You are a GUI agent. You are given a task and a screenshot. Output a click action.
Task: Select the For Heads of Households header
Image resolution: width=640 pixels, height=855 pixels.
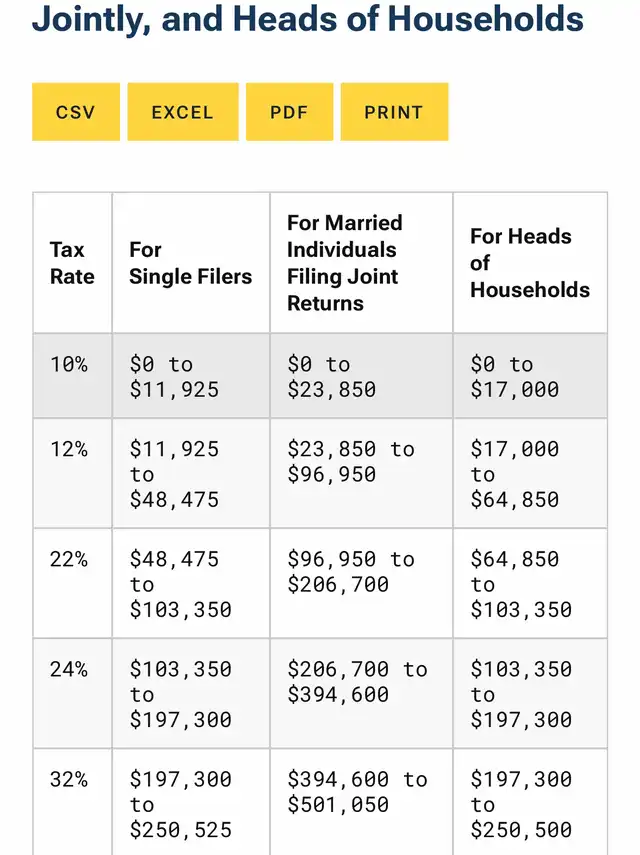pos(529,263)
